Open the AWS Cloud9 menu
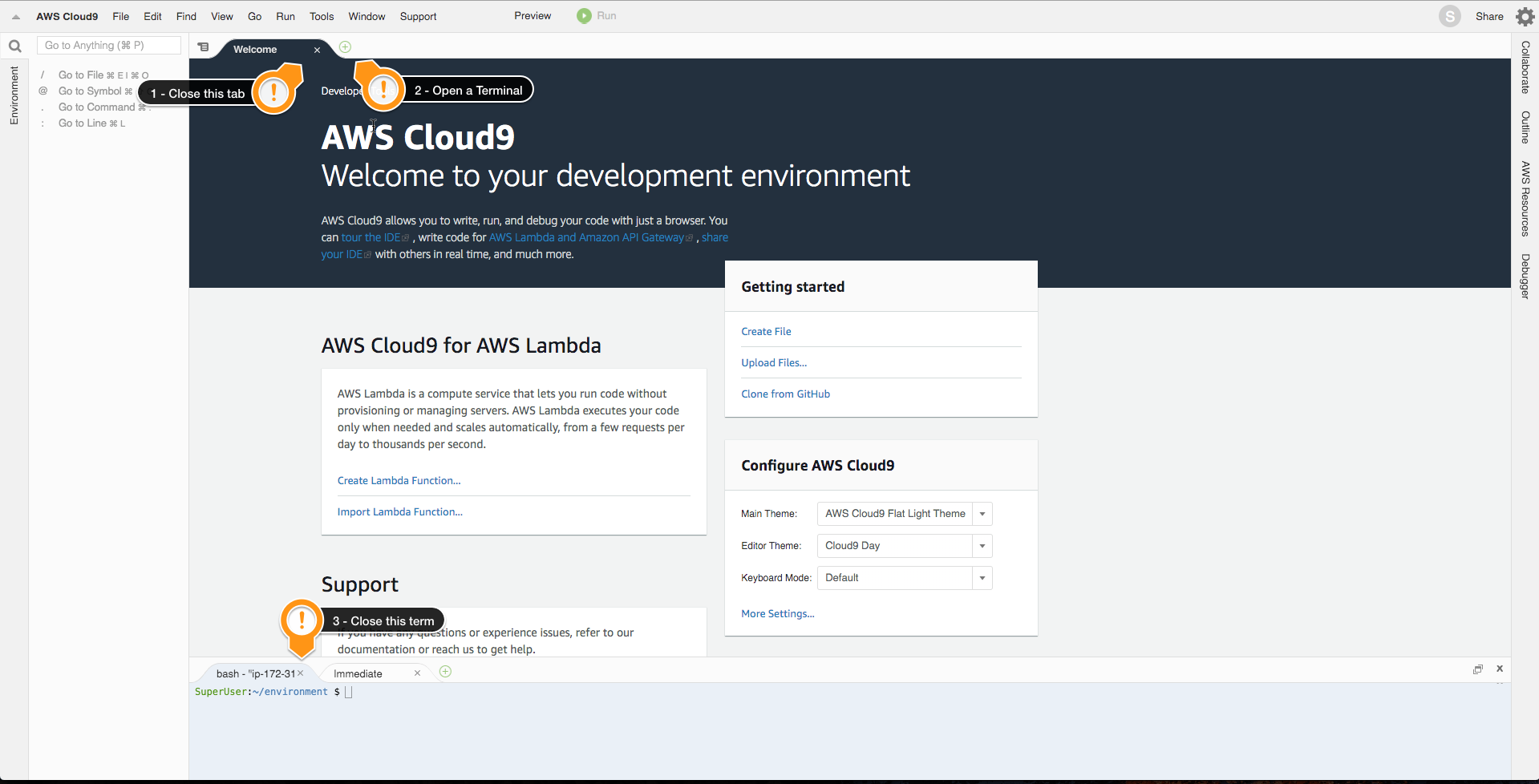 coord(67,16)
